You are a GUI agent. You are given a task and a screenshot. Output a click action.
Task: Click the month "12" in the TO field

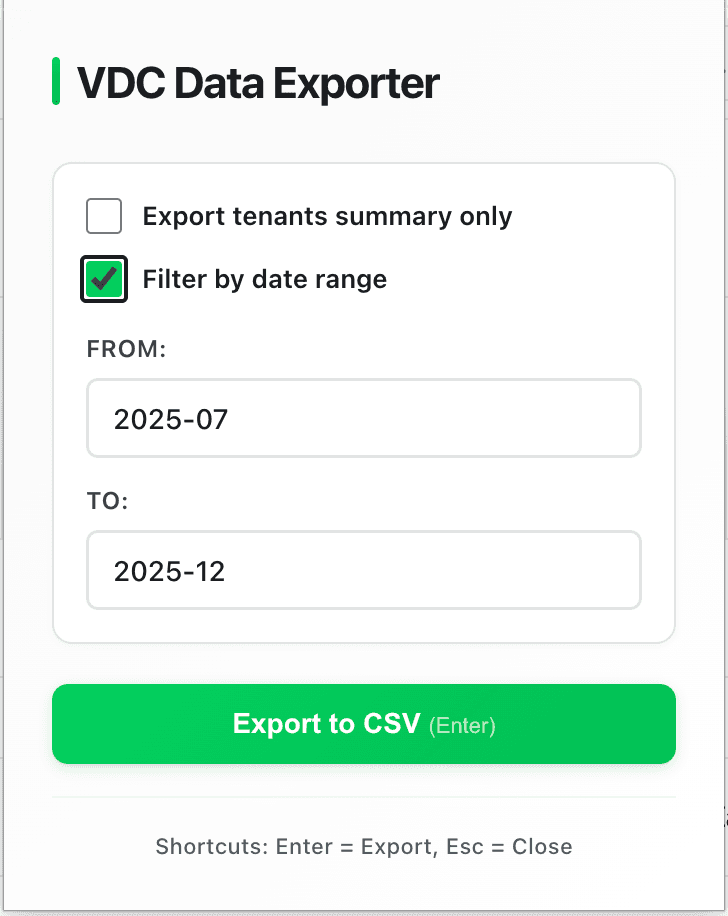pyautogui.click(x=211, y=570)
